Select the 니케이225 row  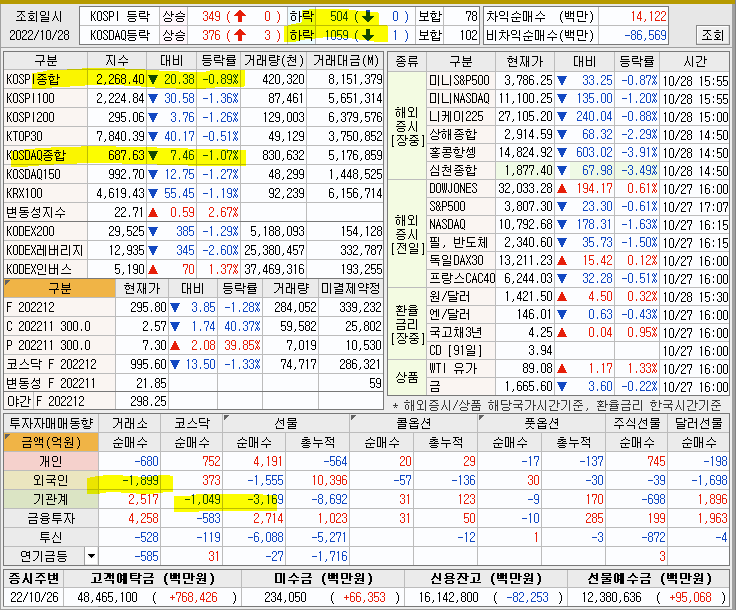tap(578, 116)
